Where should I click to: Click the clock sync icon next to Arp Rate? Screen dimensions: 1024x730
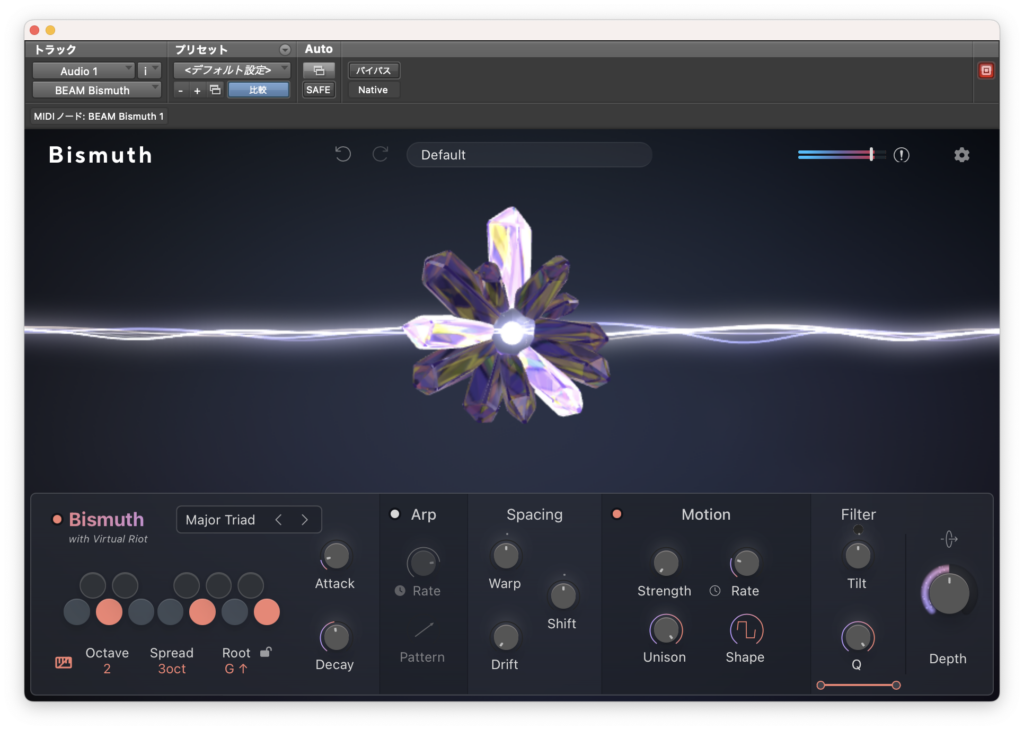click(400, 590)
